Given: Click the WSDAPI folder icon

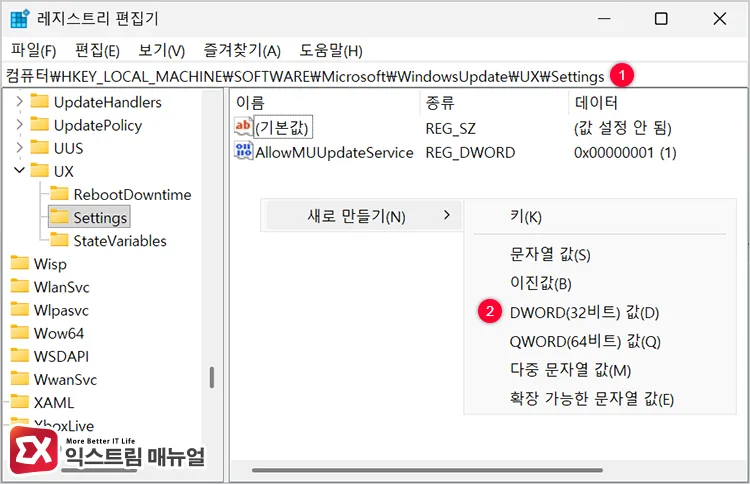Looking at the screenshot, I should [20, 355].
